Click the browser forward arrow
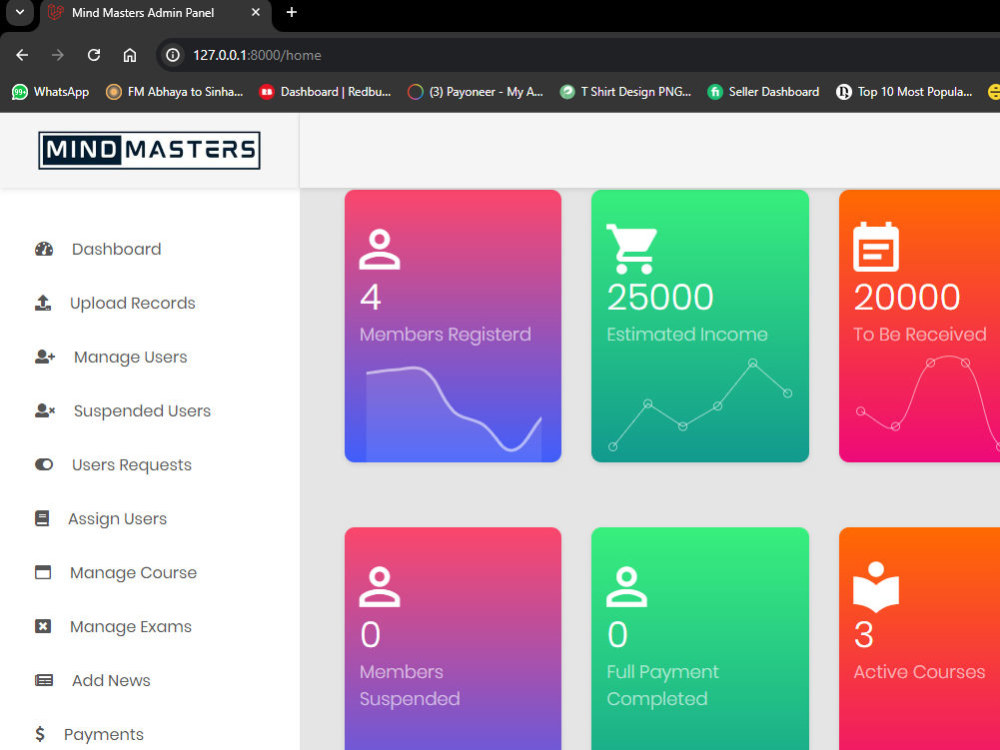This screenshot has height=750, width=1000. 58,55
